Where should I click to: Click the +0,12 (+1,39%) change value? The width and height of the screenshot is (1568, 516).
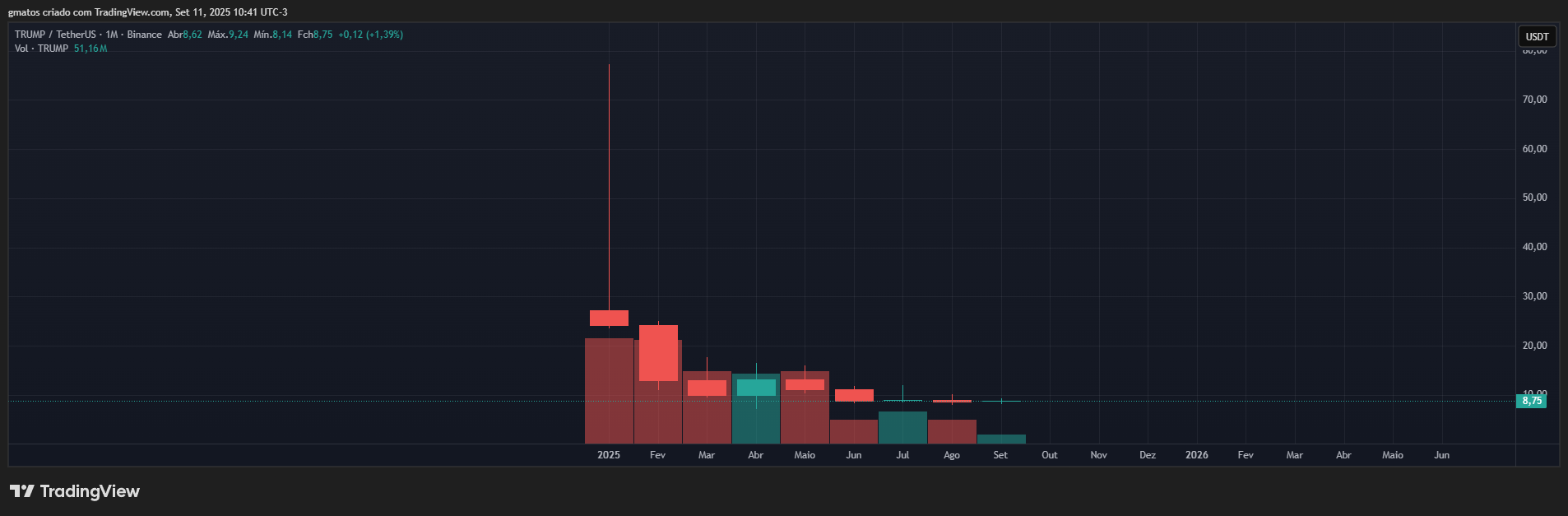371,35
